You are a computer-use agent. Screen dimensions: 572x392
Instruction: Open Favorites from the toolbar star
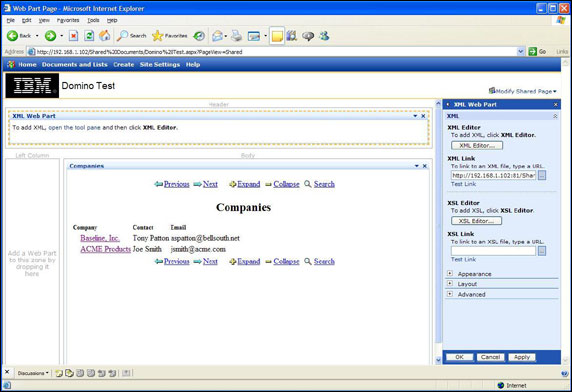click(x=170, y=36)
